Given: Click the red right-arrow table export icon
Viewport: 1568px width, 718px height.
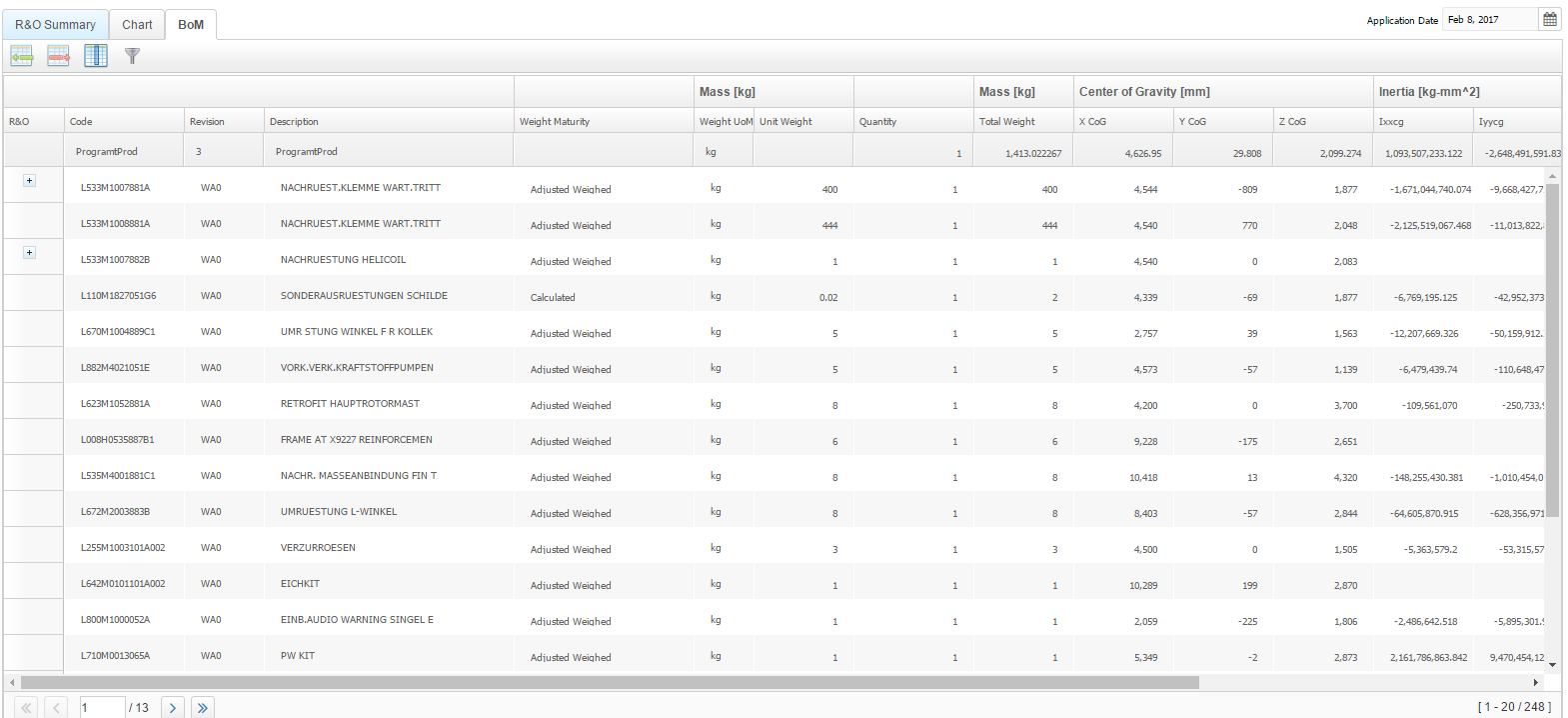Looking at the screenshot, I should click(x=59, y=56).
